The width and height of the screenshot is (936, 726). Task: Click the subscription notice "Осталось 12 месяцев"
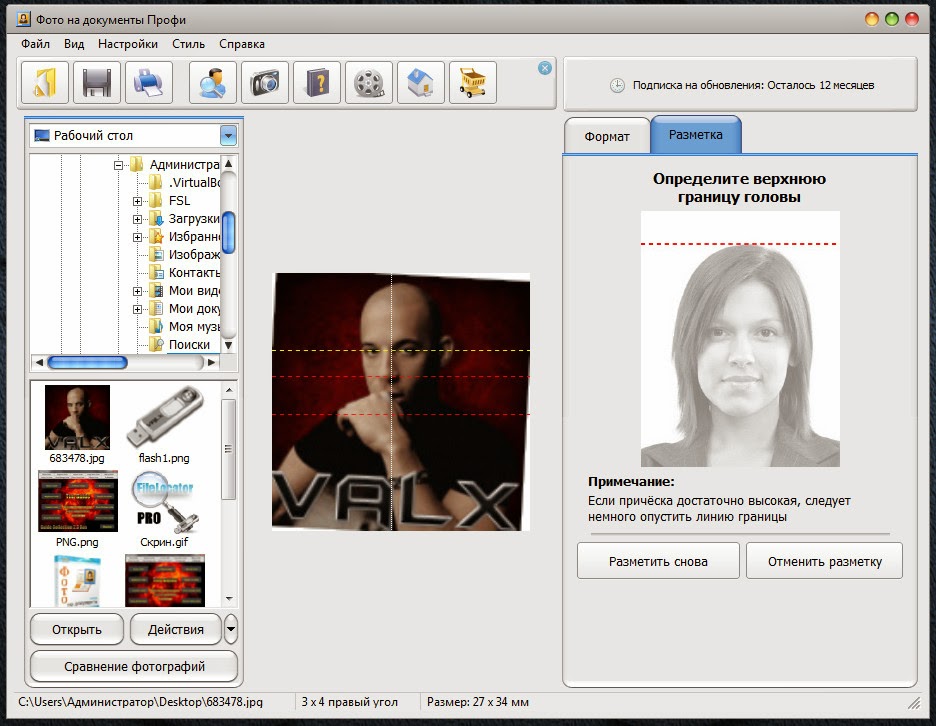point(820,85)
